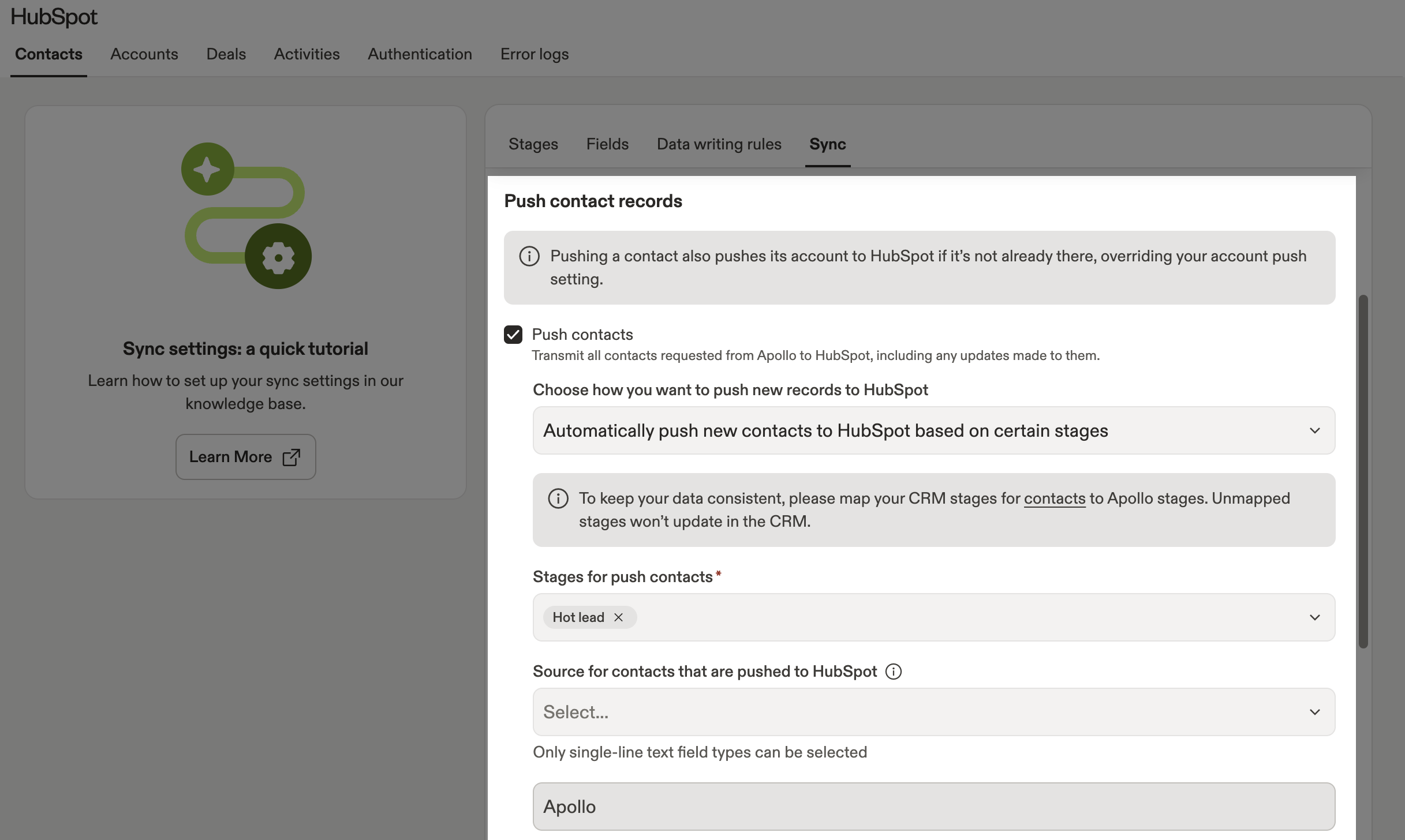Click the Learn More button
Screen dimensions: 1405x840
pyautogui.click(x=245, y=456)
